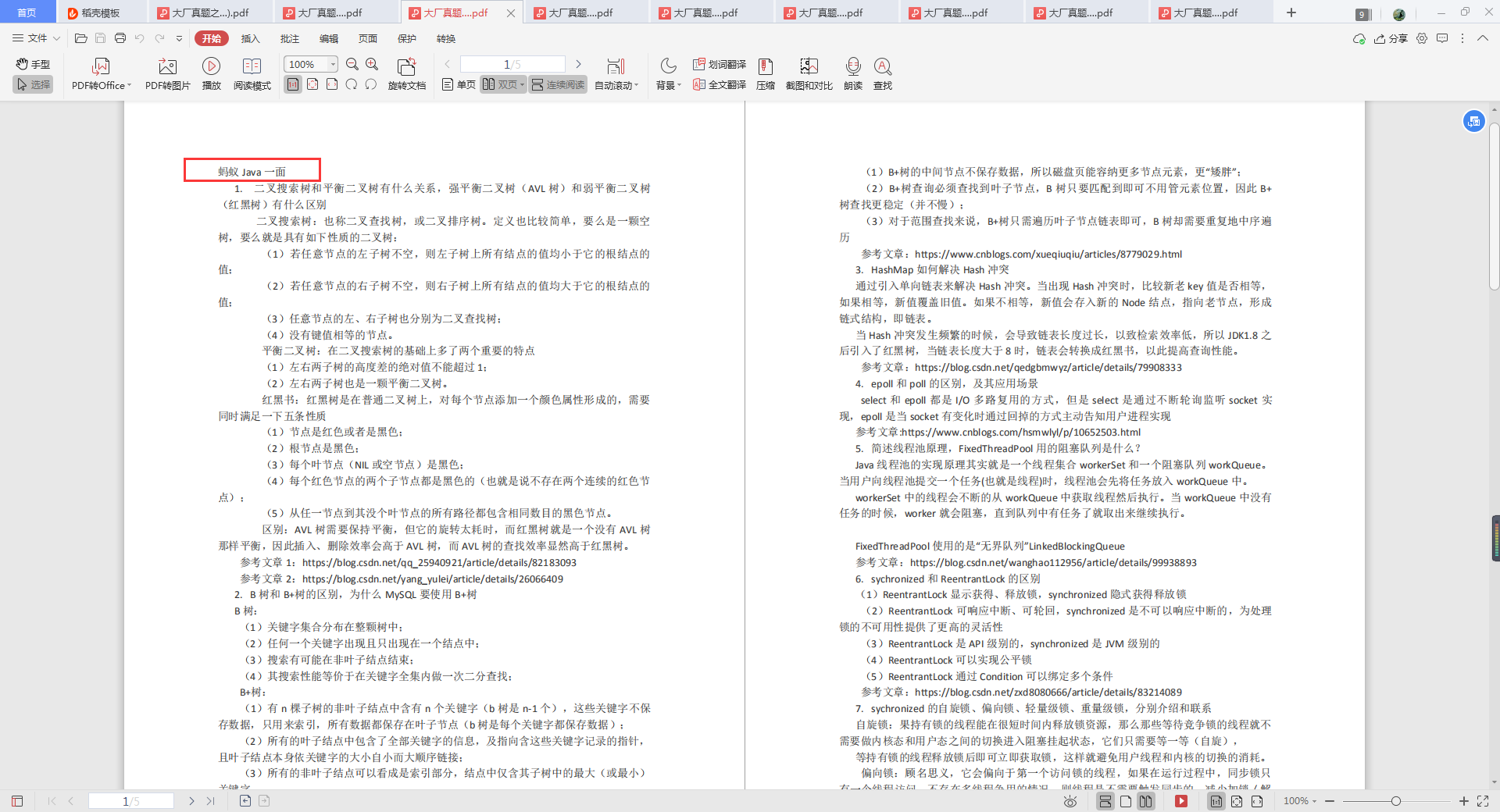Expand the 背景 background dropdown
This screenshot has width=1500, height=812.
tap(680, 86)
